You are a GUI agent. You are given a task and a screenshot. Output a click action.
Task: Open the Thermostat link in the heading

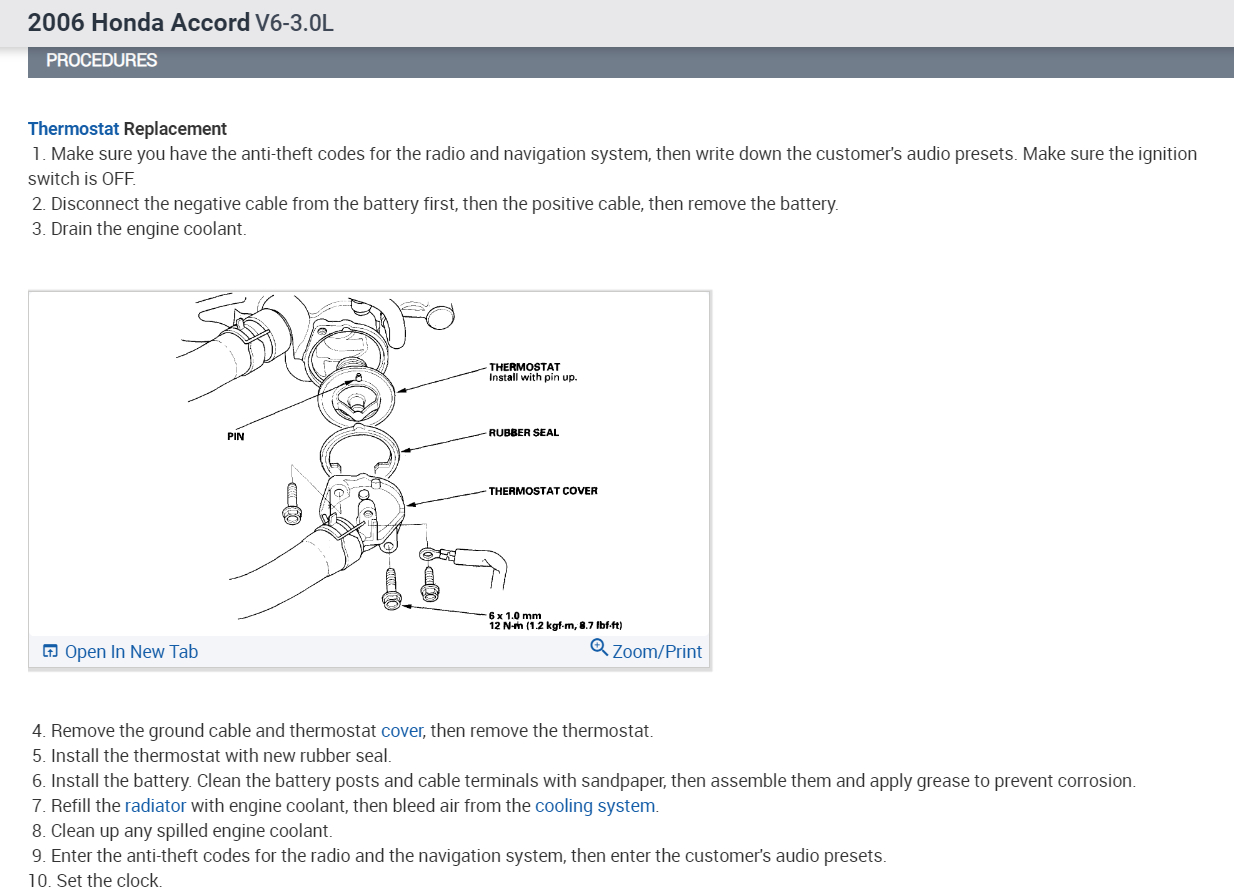(73, 129)
